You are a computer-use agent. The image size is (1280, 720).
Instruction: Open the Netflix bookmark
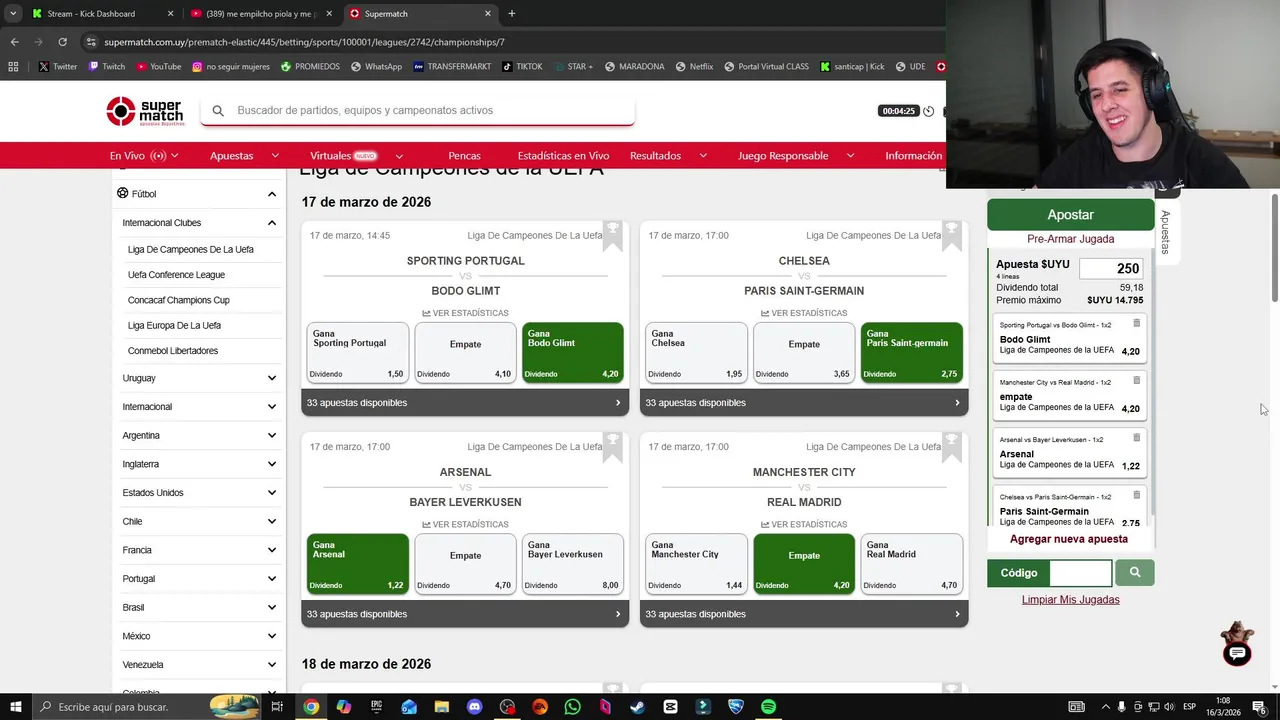click(694, 67)
